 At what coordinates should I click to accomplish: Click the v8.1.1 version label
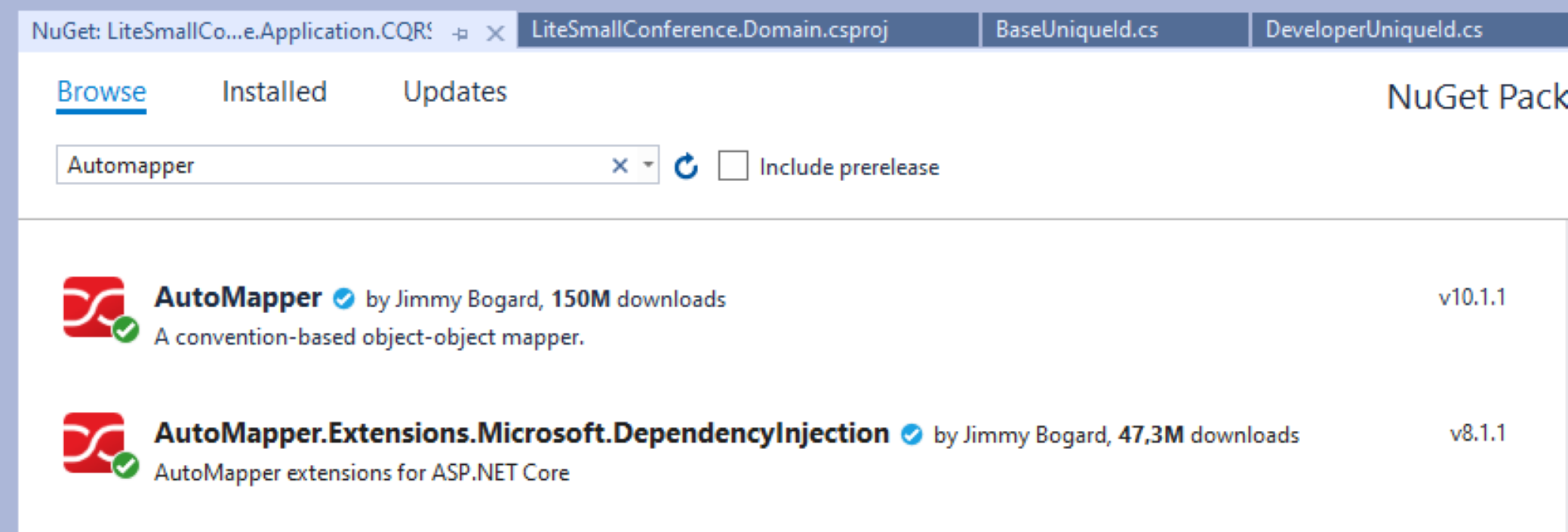point(1477,433)
